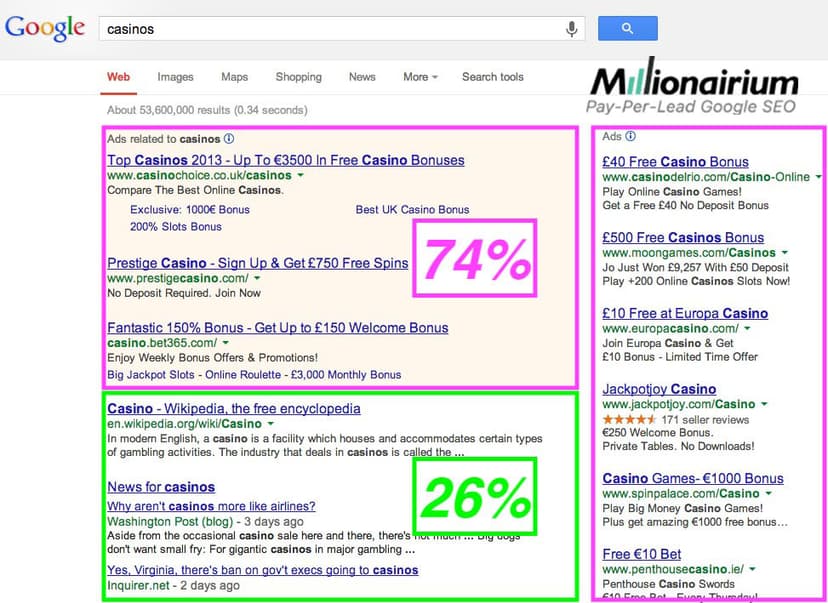Switch to the Images tab

click(x=175, y=77)
